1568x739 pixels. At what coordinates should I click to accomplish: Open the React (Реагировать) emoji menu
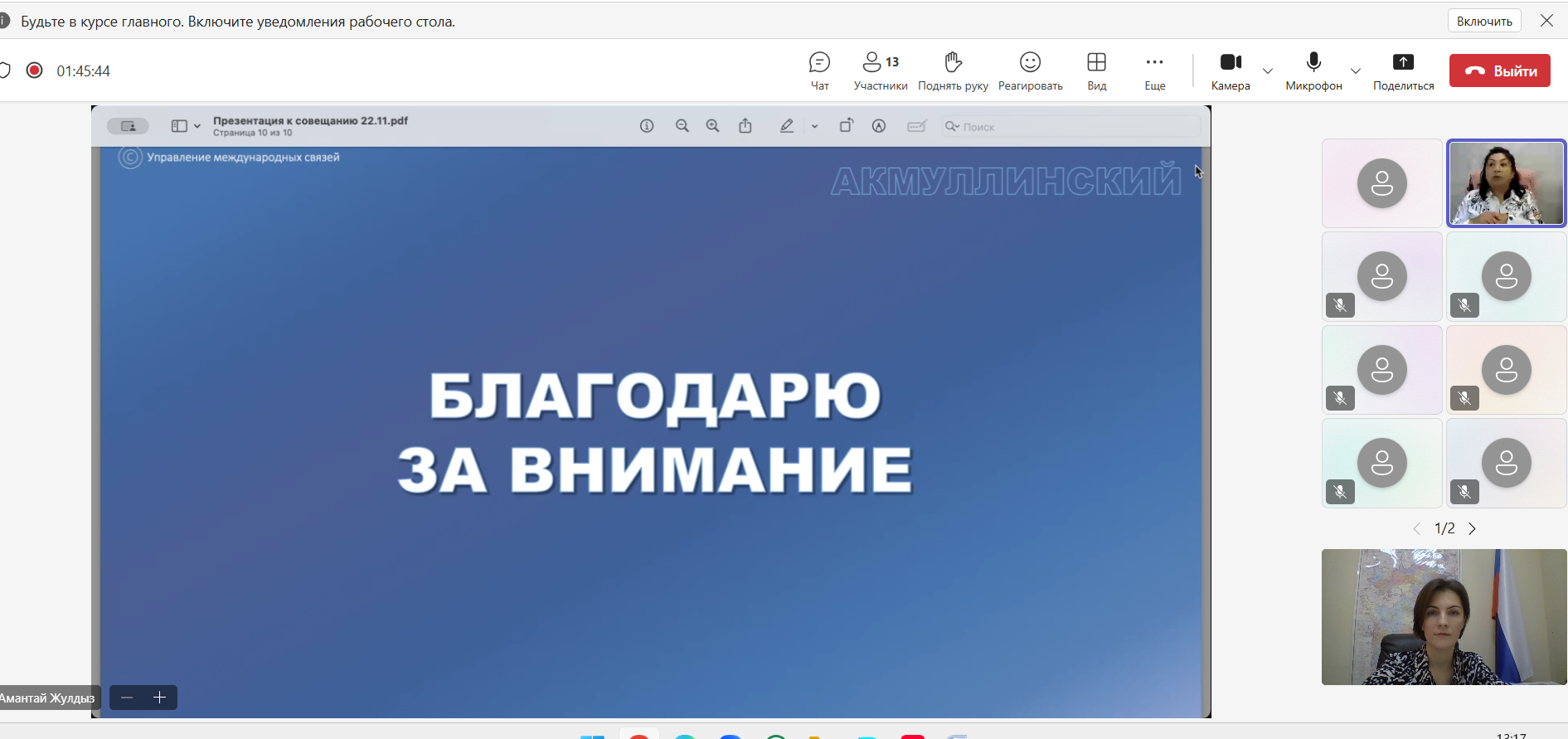(x=1030, y=71)
